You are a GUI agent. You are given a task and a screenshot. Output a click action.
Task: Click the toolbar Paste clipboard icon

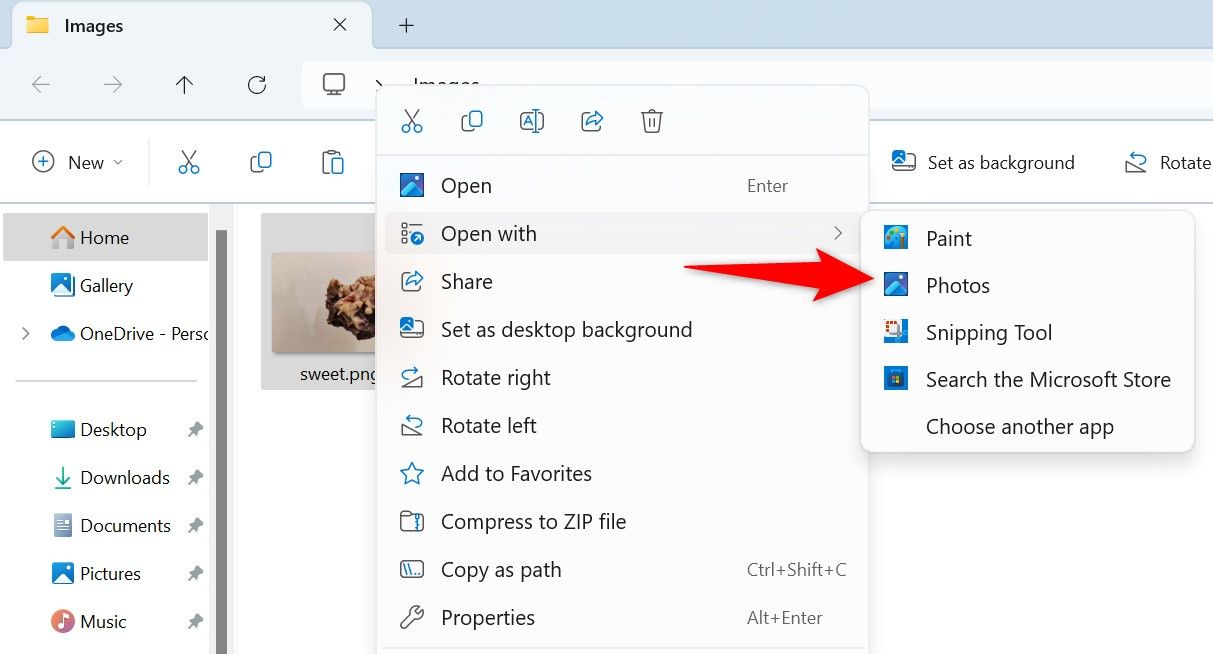[333, 162]
